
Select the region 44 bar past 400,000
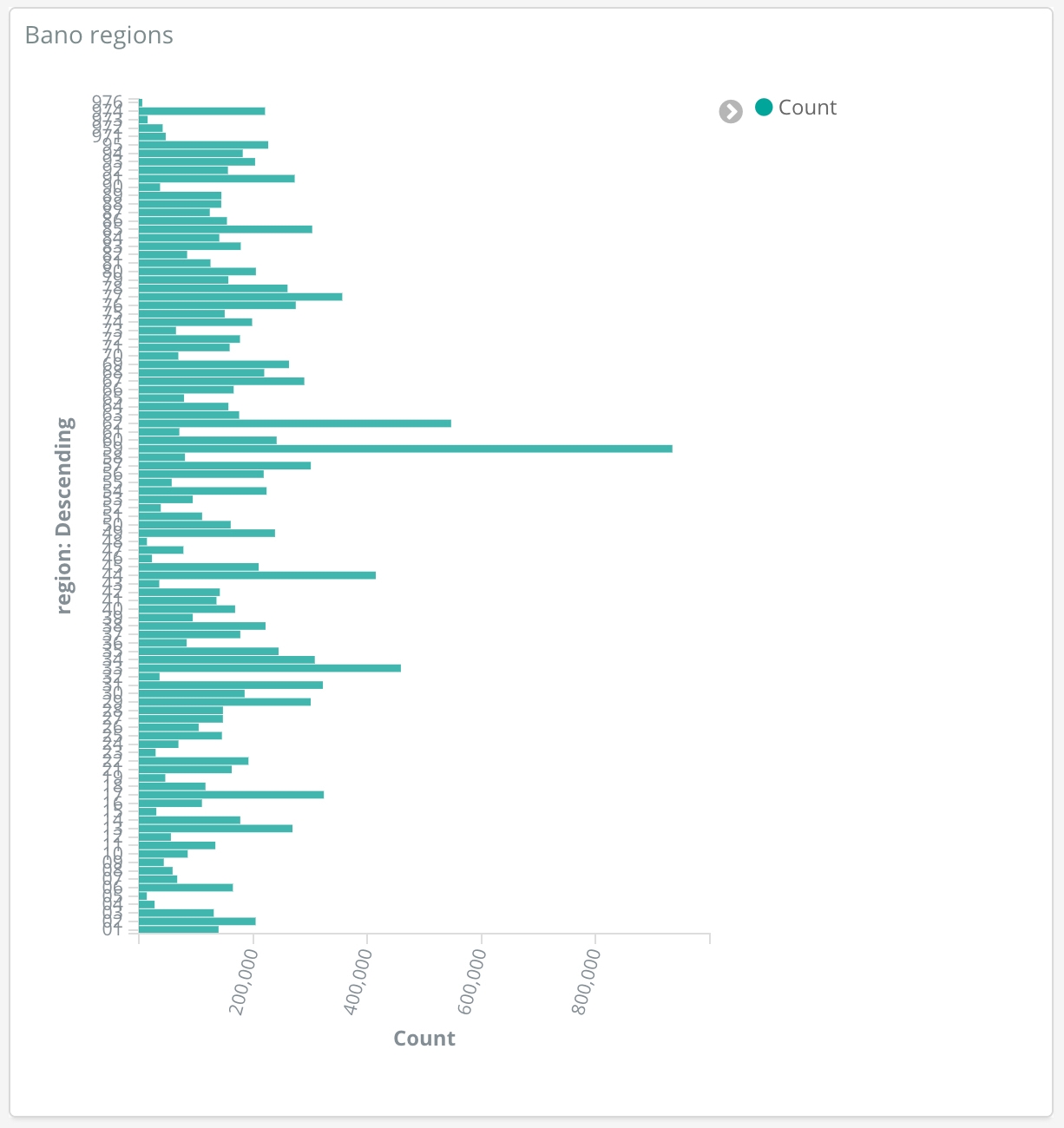click(257, 575)
